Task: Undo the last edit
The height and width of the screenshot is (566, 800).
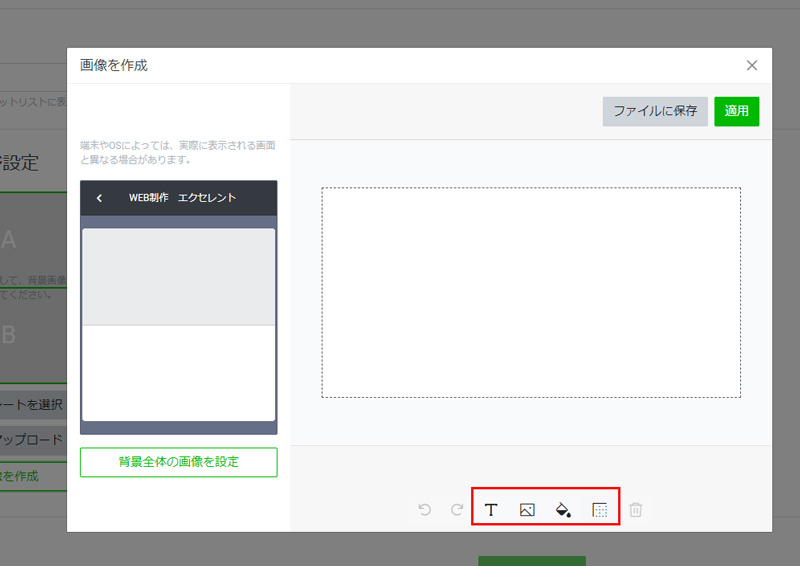Action: [424, 509]
